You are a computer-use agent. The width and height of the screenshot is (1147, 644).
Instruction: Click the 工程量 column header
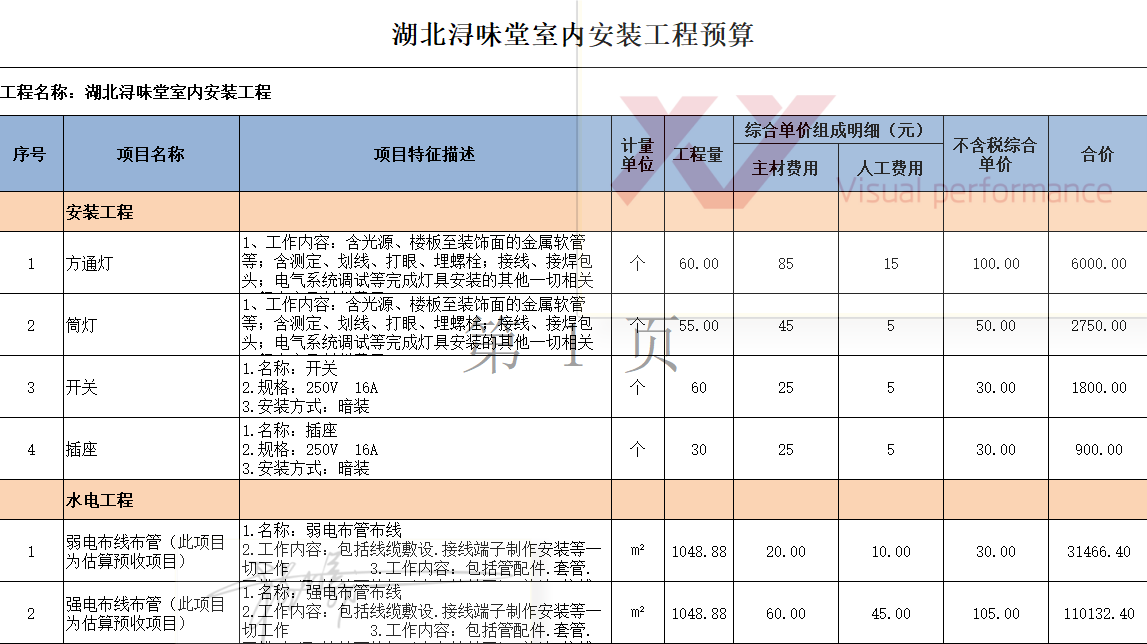point(698,154)
